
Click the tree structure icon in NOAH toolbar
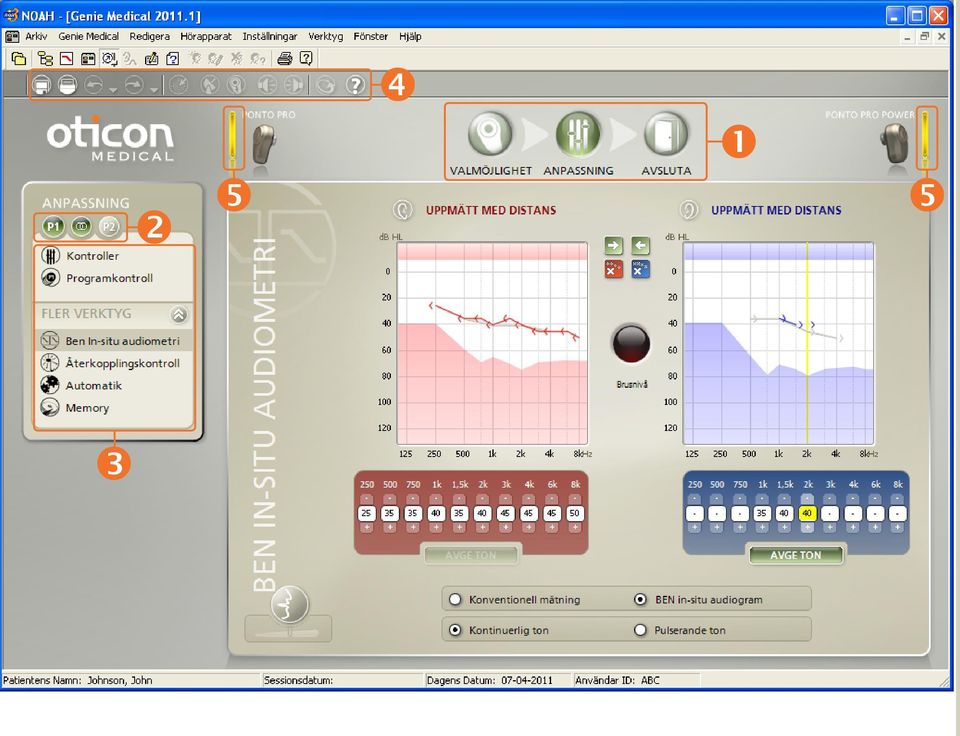tap(45, 59)
